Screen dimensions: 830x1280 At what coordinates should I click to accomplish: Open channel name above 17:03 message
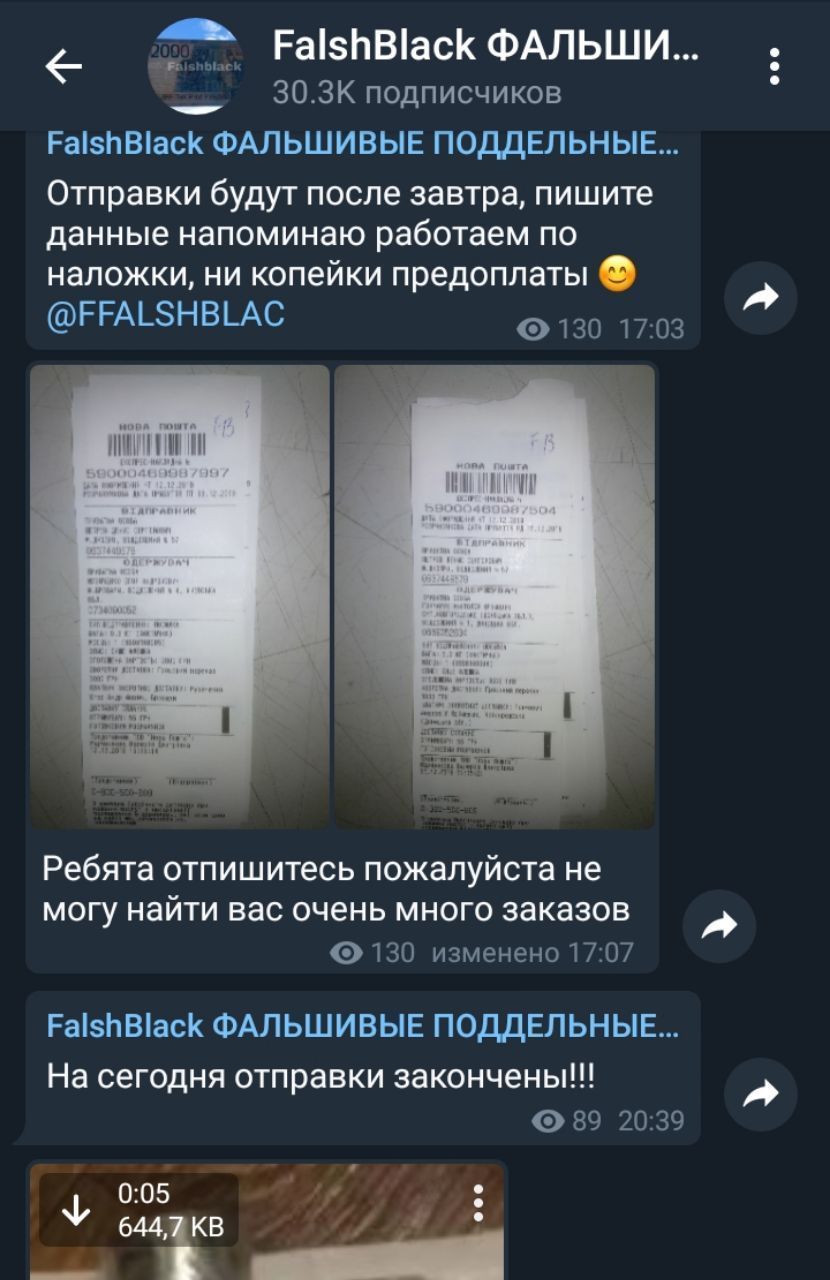pyautogui.click(x=362, y=144)
